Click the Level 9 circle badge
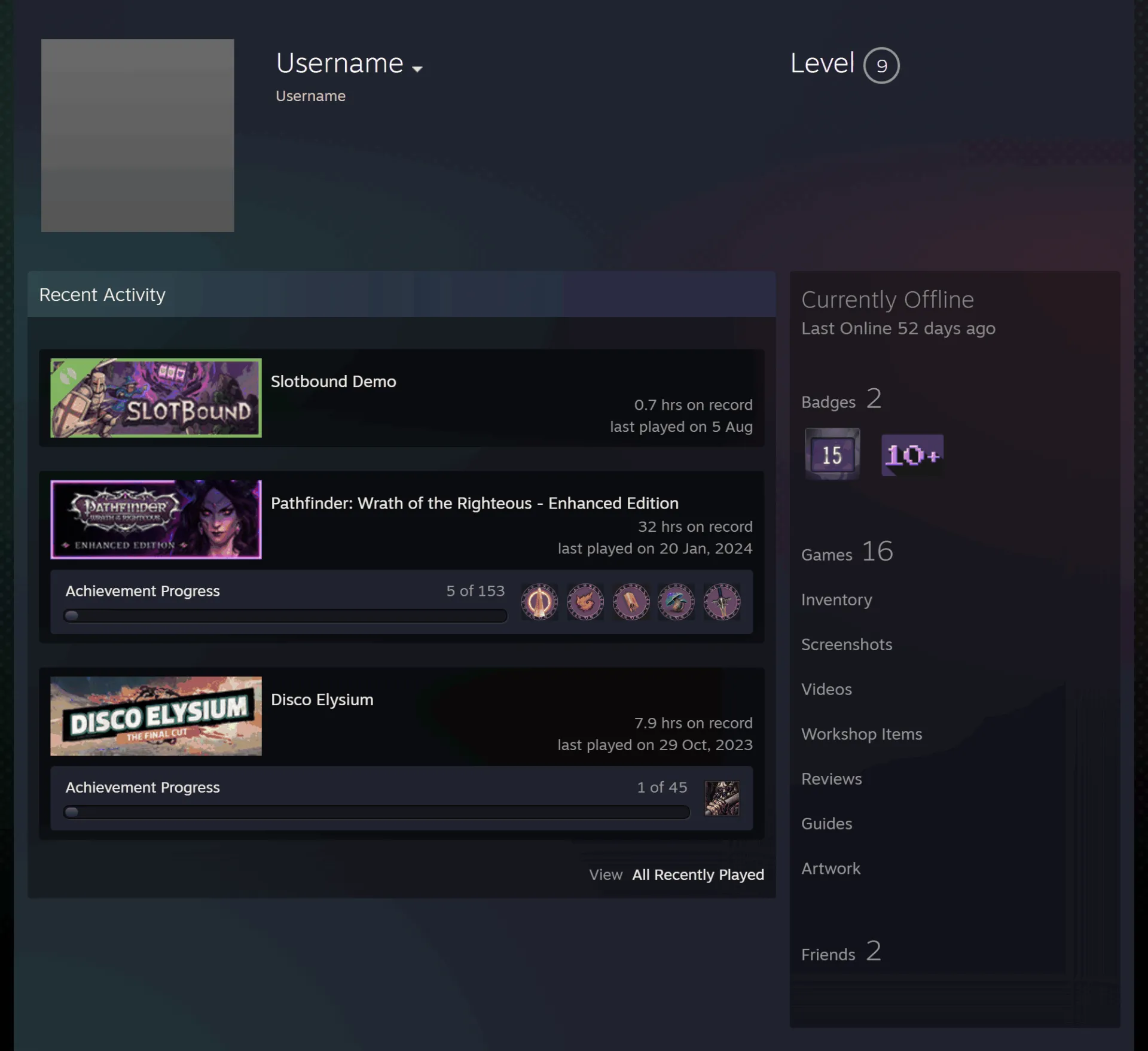This screenshot has height=1051, width=1148. (881, 65)
